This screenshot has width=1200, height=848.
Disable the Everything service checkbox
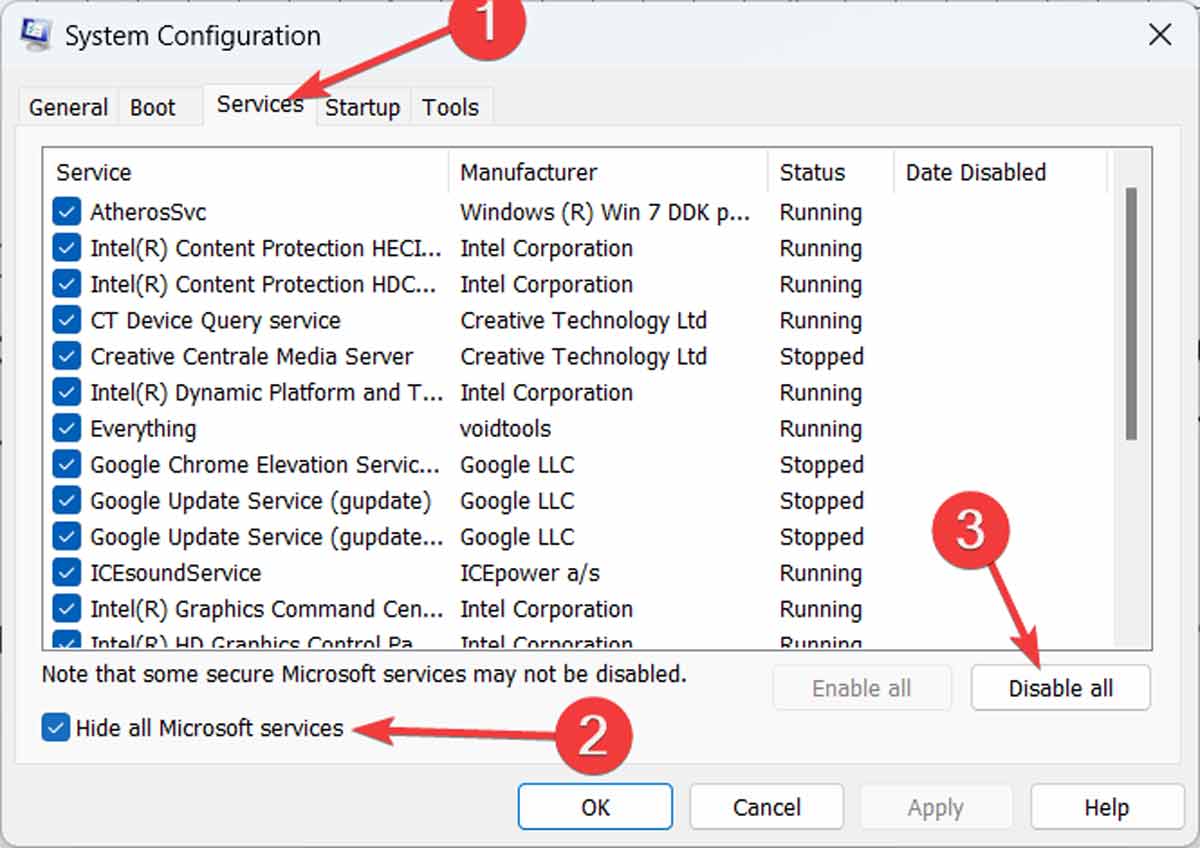[x=66, y=428]
